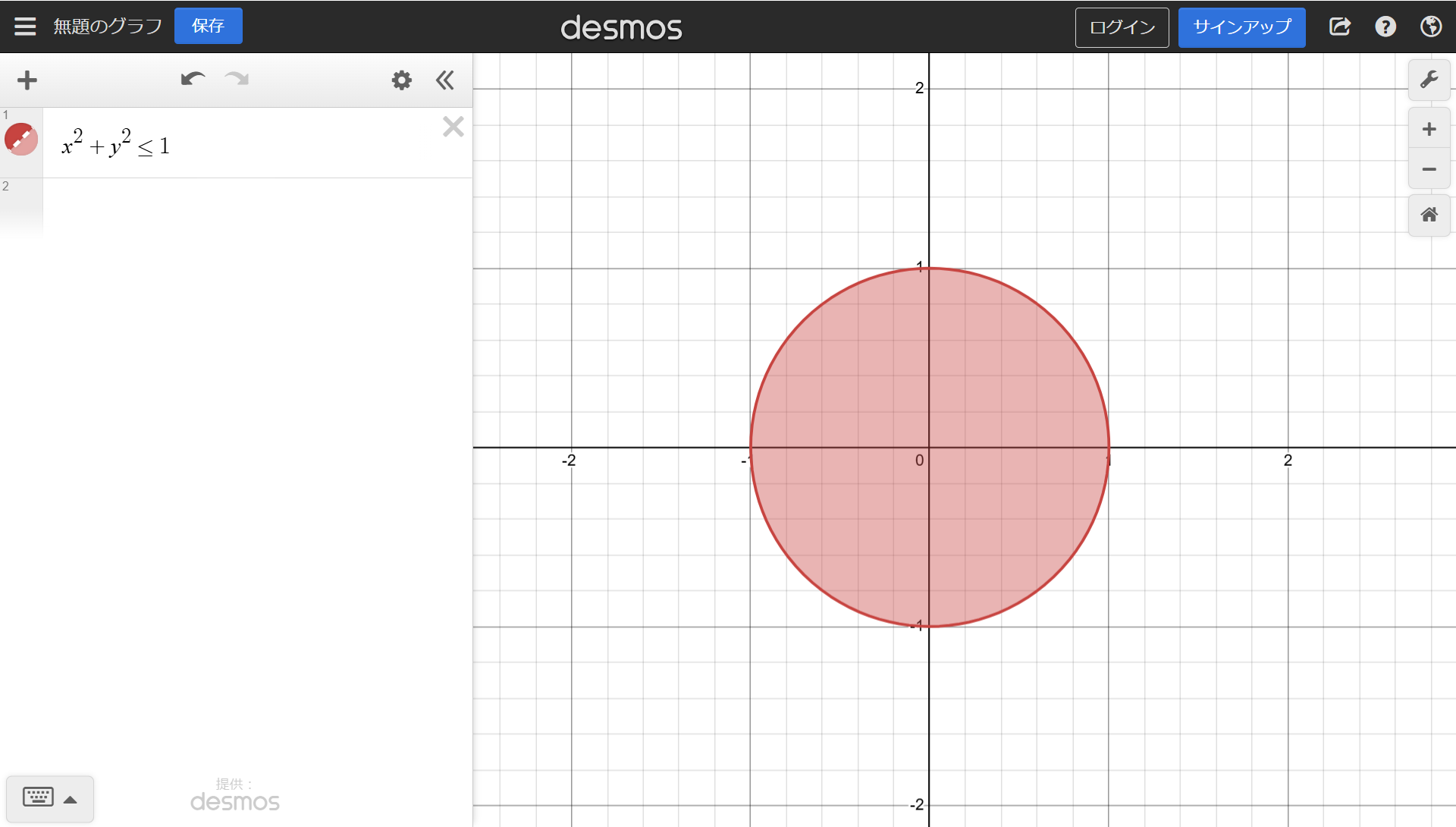Click the desmos logo in header
The width and height of the screenshot is (1456, 827).
tap(621, 28)
